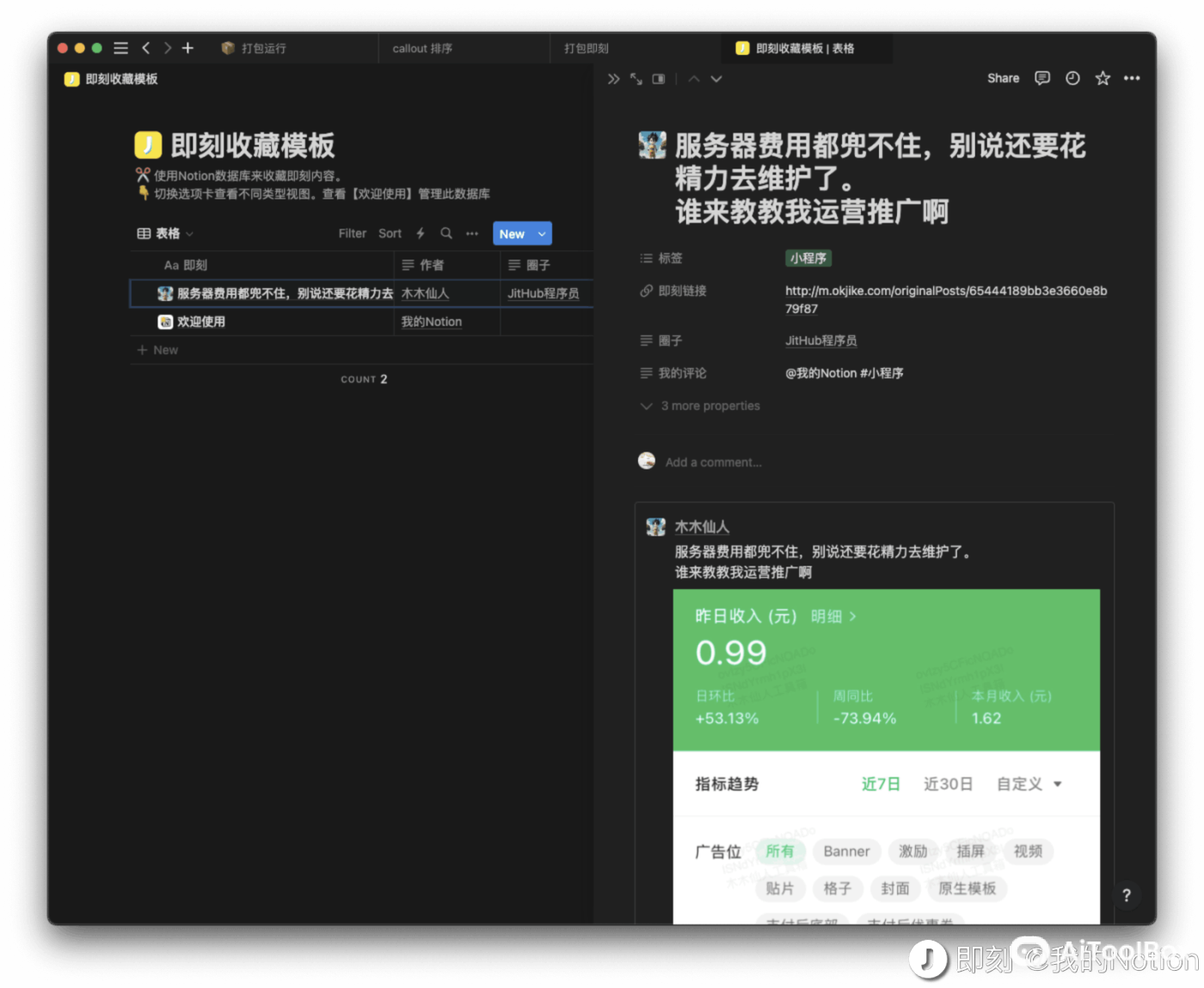Click the new tab plus icon

pos(187,48)
